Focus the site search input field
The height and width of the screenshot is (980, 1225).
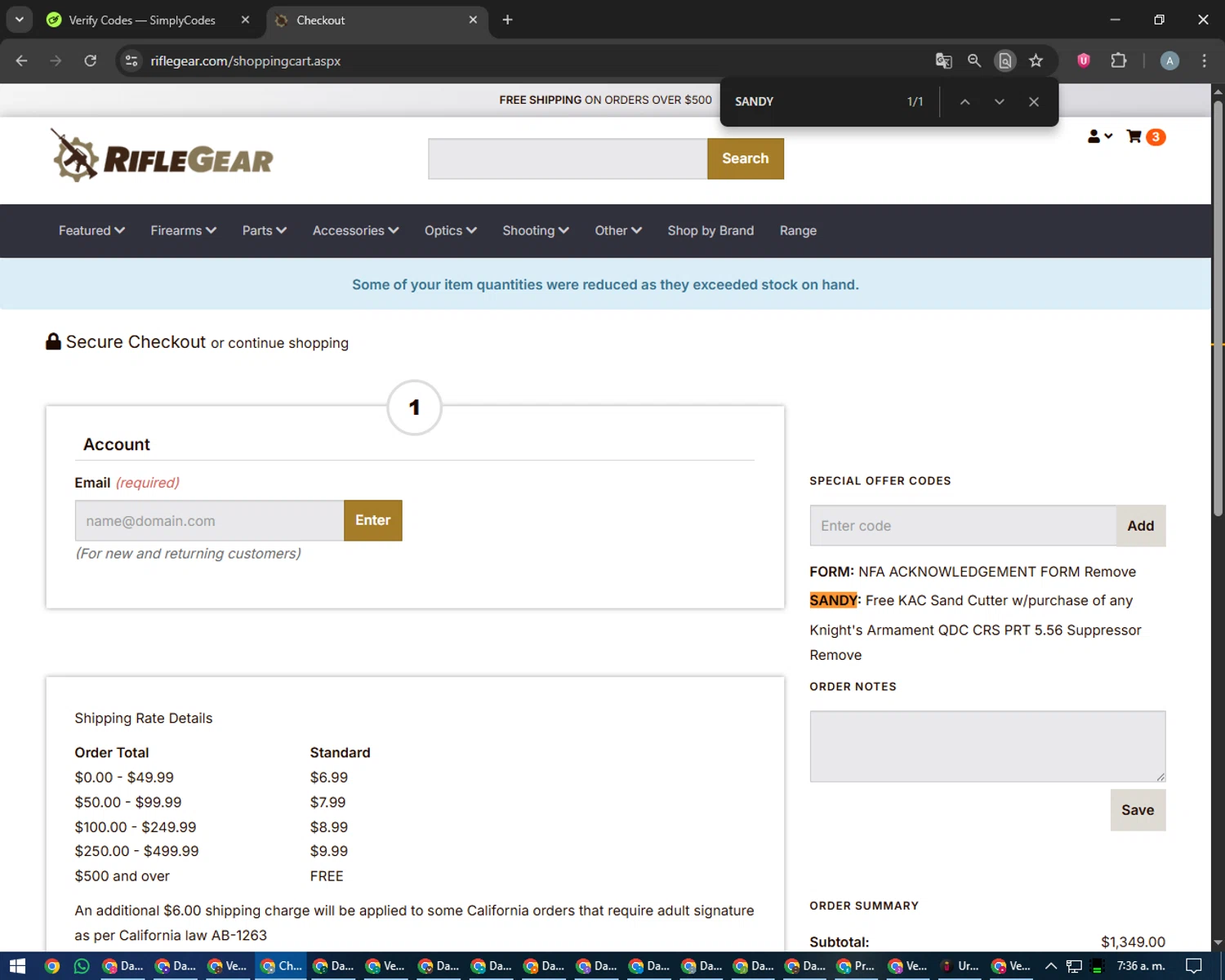[x=568, y=158]
